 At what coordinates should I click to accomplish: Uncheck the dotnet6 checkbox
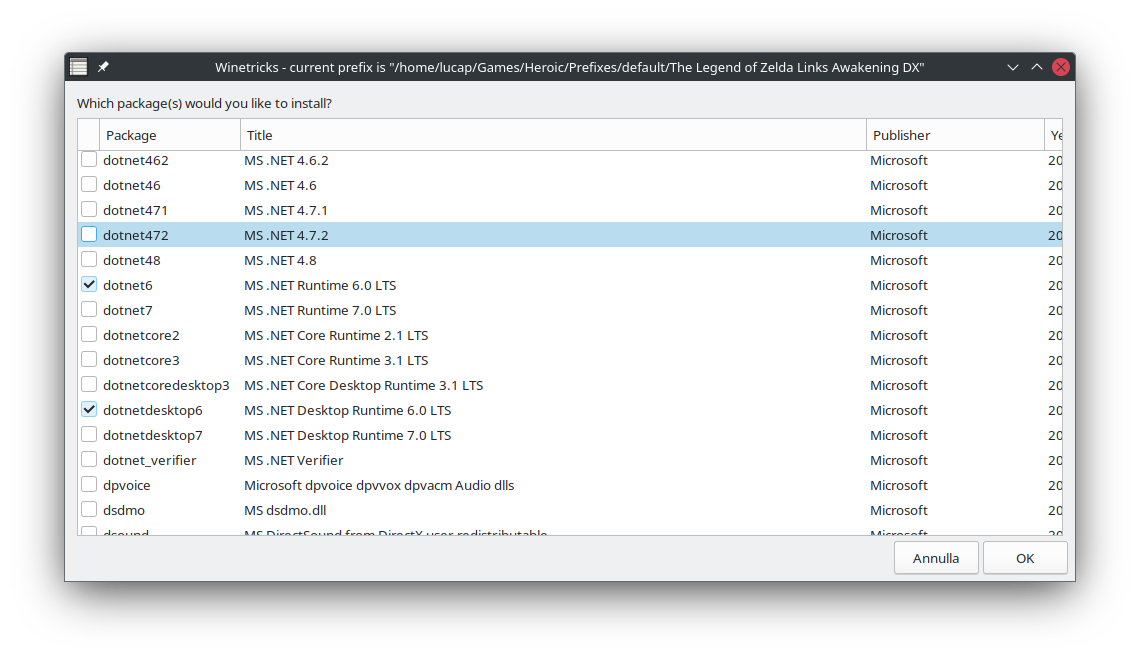pyautogui.click(x=89, y=284)
